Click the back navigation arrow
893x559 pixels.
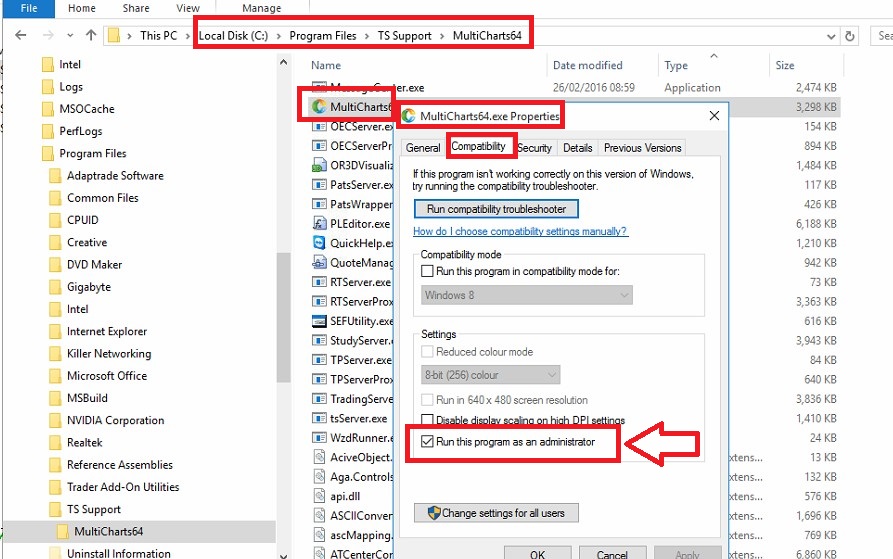tap(21, 35)
